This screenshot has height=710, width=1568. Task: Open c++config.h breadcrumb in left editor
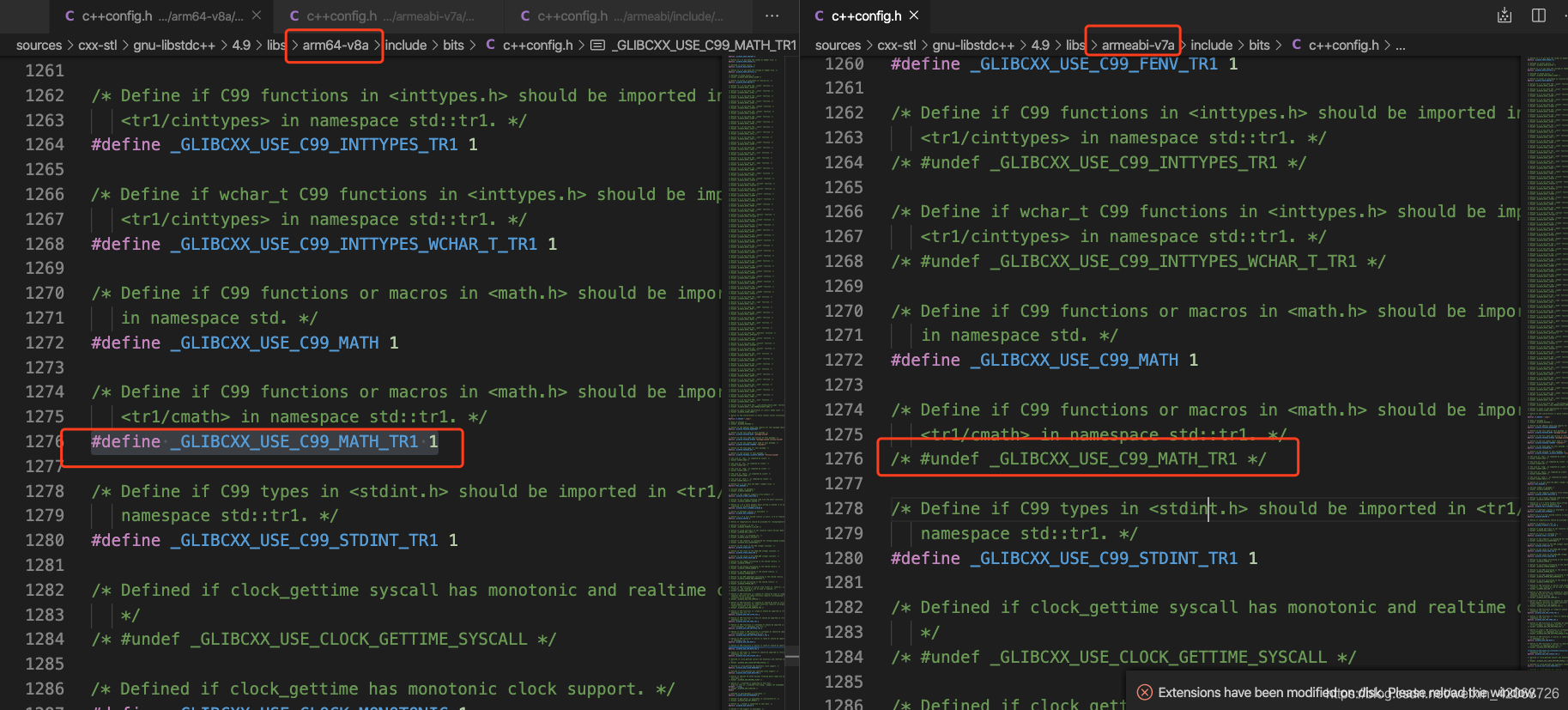click(529, 45)
